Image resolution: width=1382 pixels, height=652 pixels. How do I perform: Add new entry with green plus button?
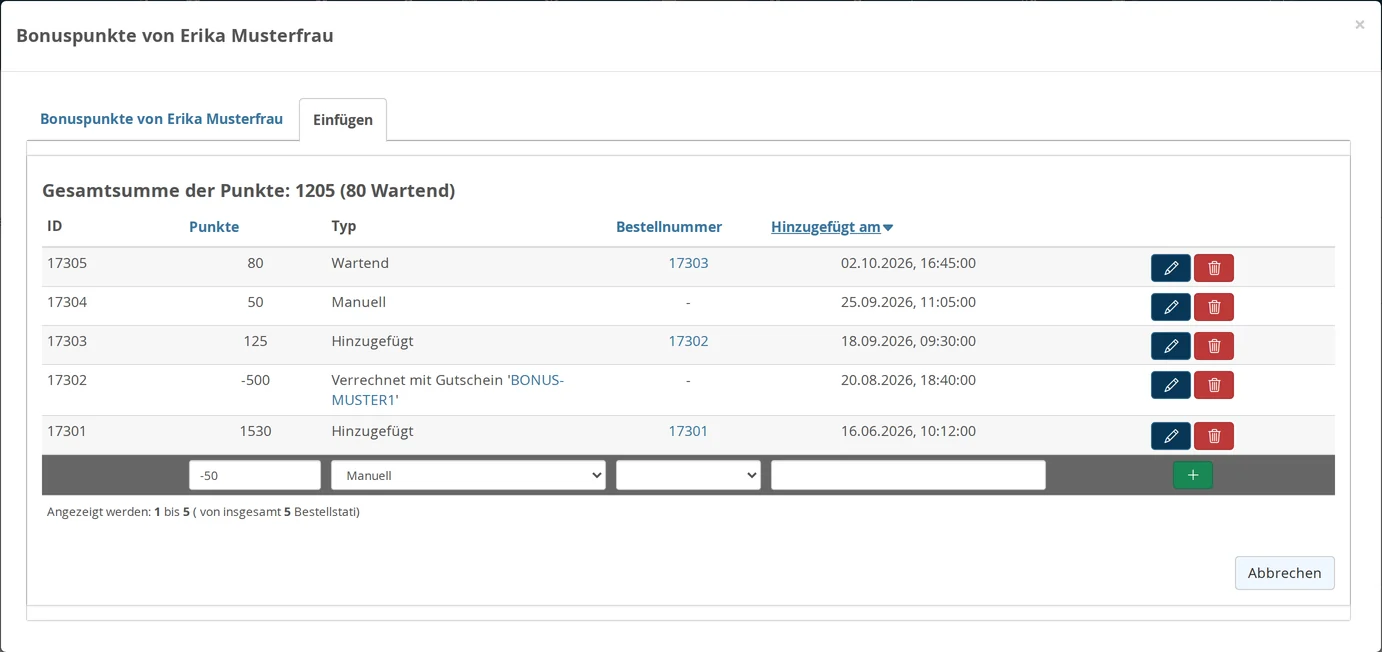pos(1193,475)
